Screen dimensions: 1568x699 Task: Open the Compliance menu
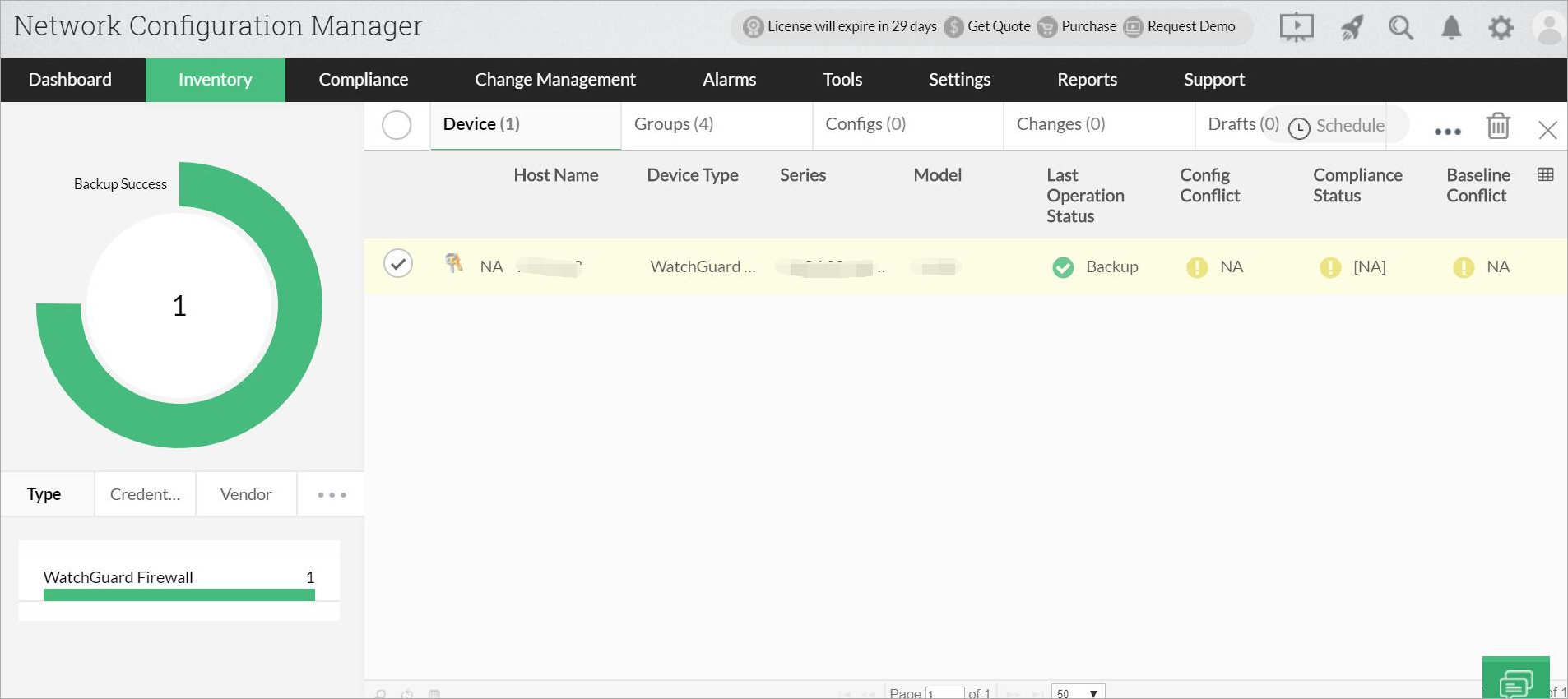363,80
